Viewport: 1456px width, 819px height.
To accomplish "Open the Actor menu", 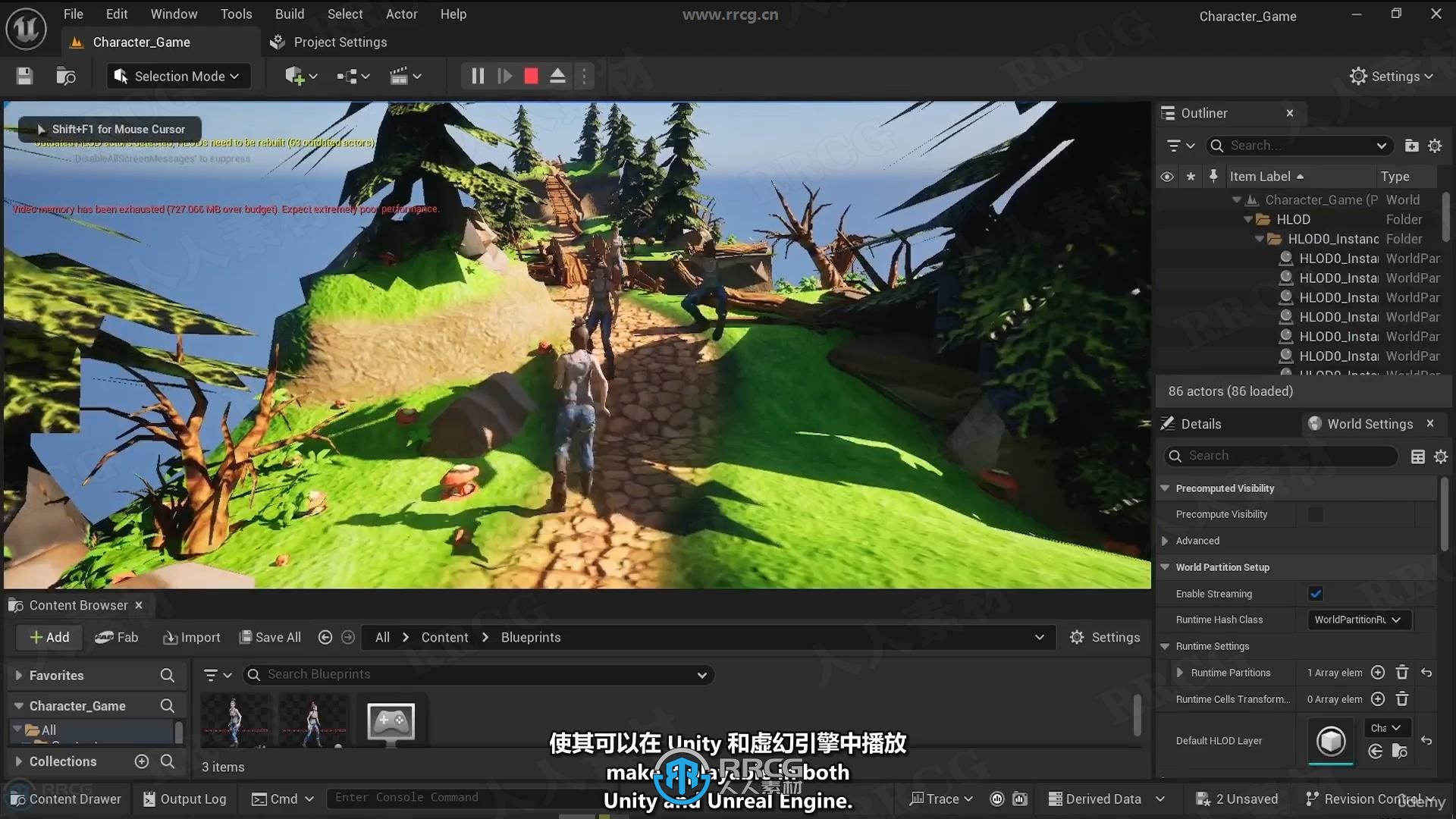I will click(401, 14).
